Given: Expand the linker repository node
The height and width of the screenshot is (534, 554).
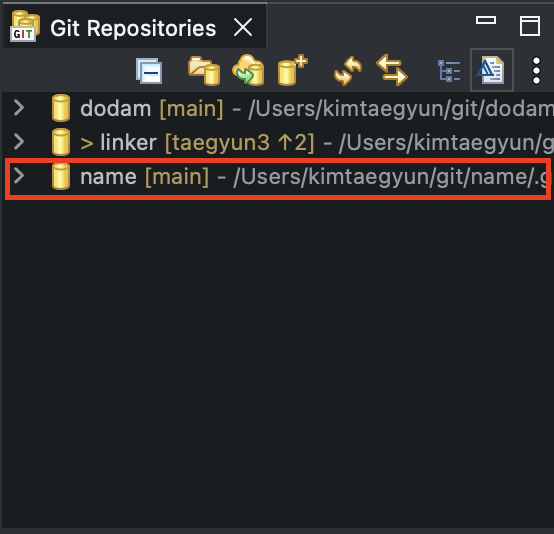Looking at the screenshot, I should point(19,142).
